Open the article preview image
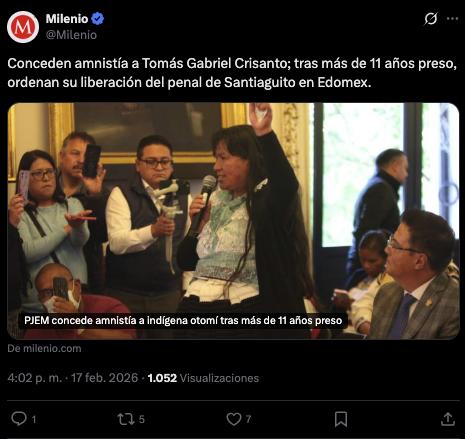 (233, 221)
